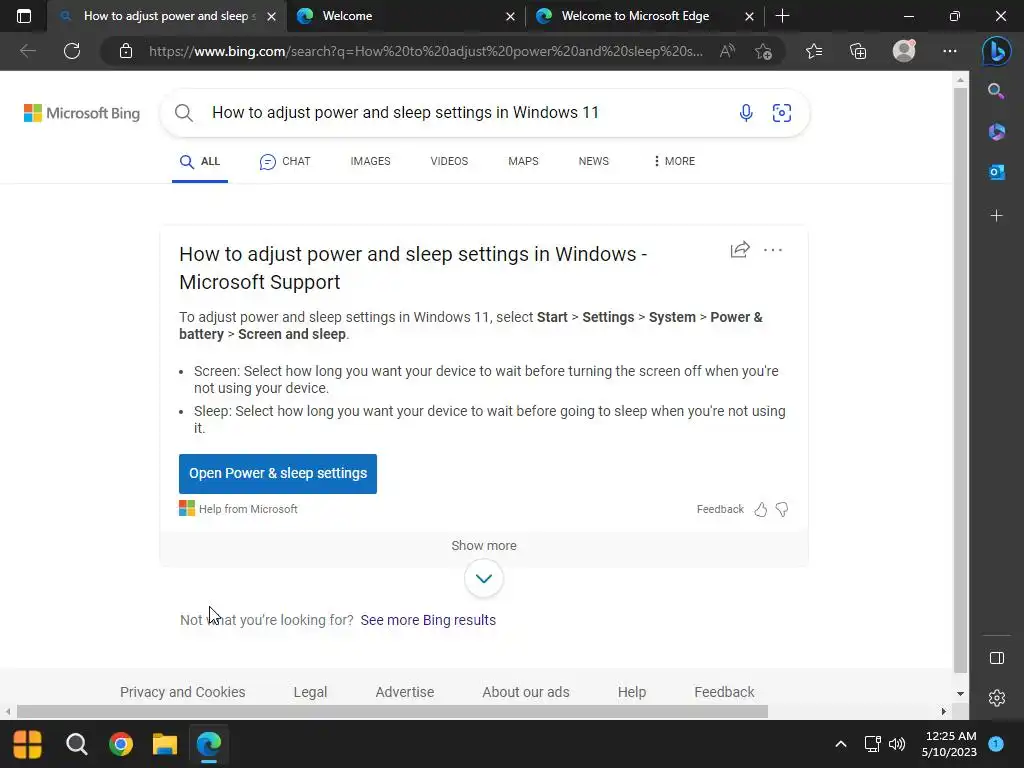The image size is (1024, 768).
Task: Open Feedback footer link
Action: click(724, 692)
